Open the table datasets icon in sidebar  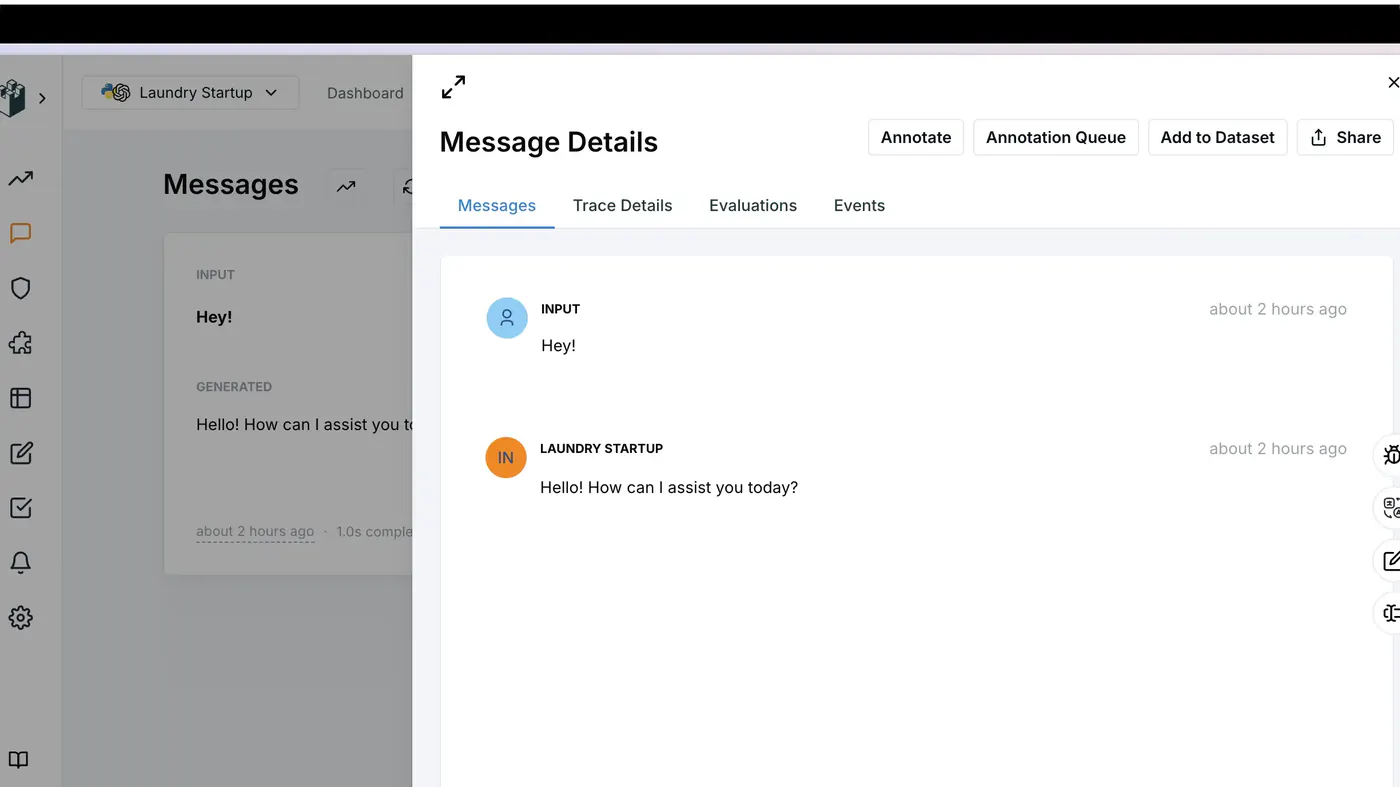tap(21, 398)
